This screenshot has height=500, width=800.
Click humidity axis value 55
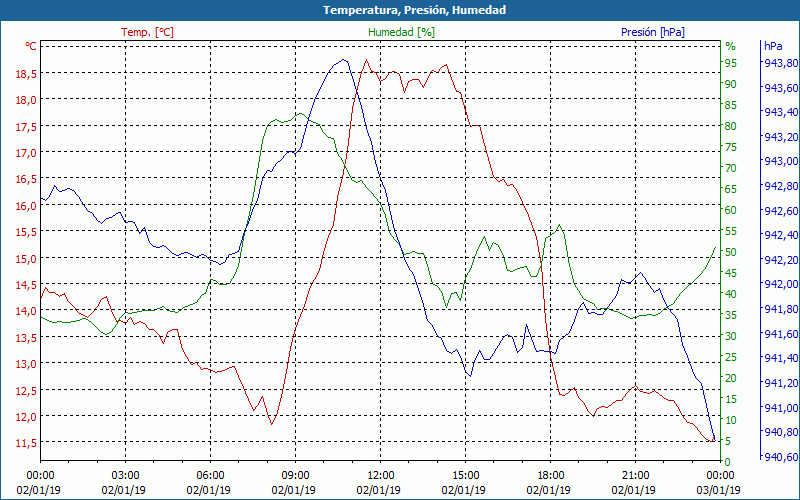731,231
